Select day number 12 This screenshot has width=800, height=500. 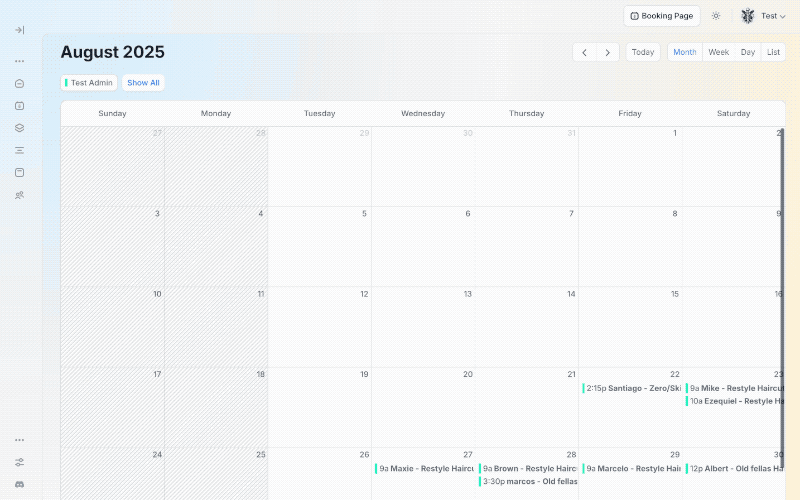tap(364, 294)
